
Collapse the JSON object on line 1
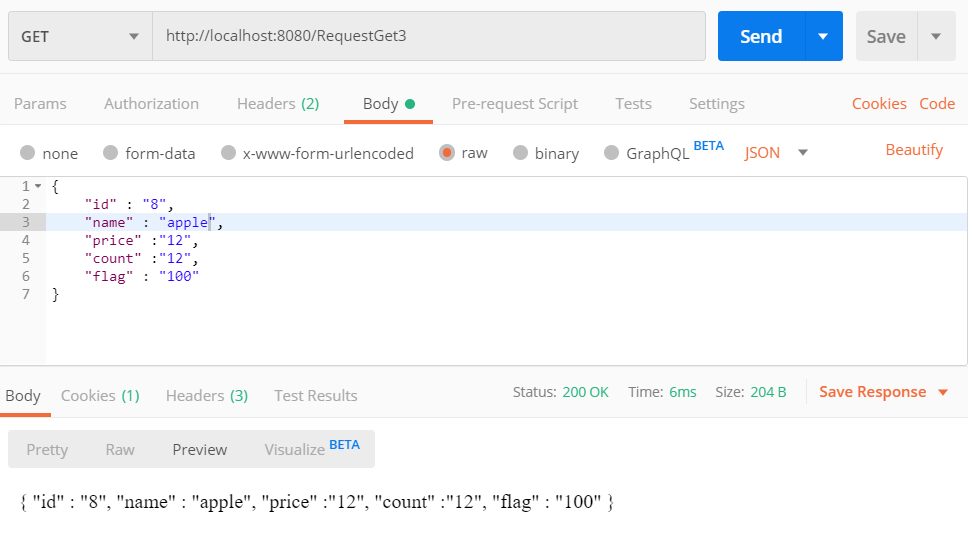tap(38, 186)
